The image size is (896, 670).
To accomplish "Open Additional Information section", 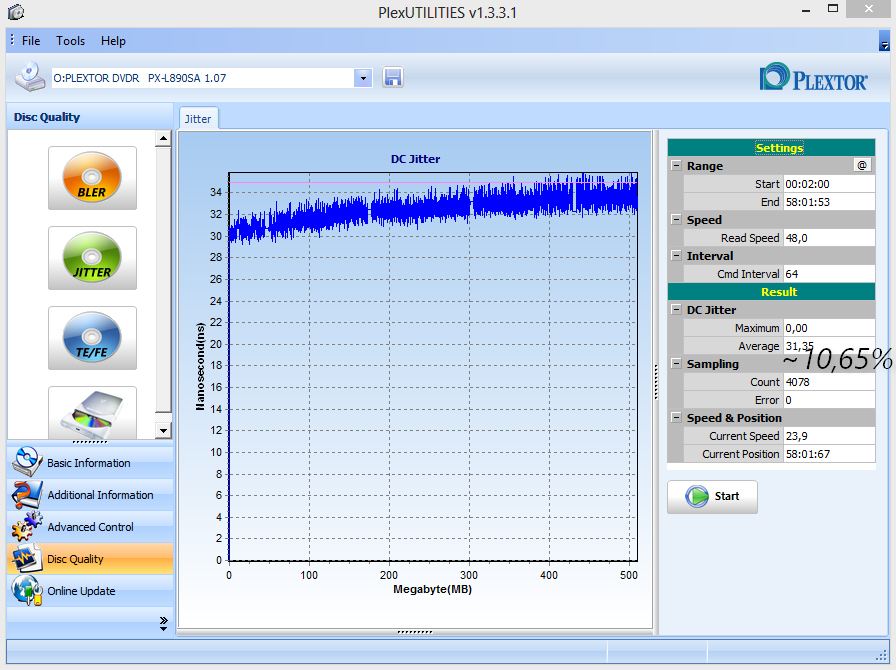I will [90, 494].
